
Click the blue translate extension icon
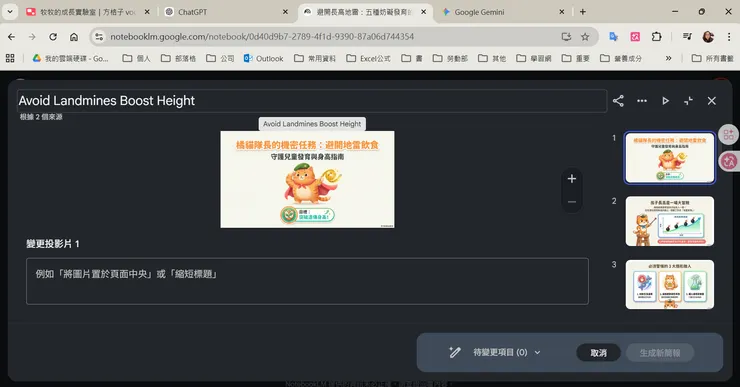coord(614,37)
